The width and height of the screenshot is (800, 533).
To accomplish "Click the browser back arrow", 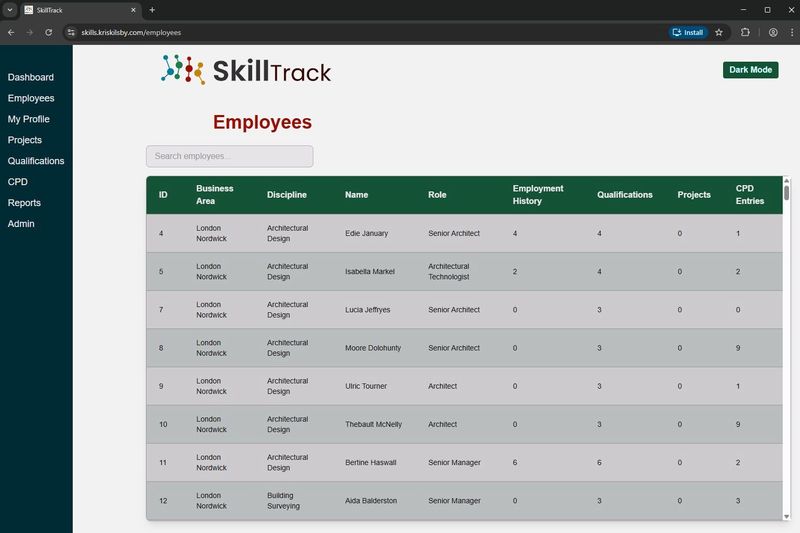I will (x=11, y=32).
